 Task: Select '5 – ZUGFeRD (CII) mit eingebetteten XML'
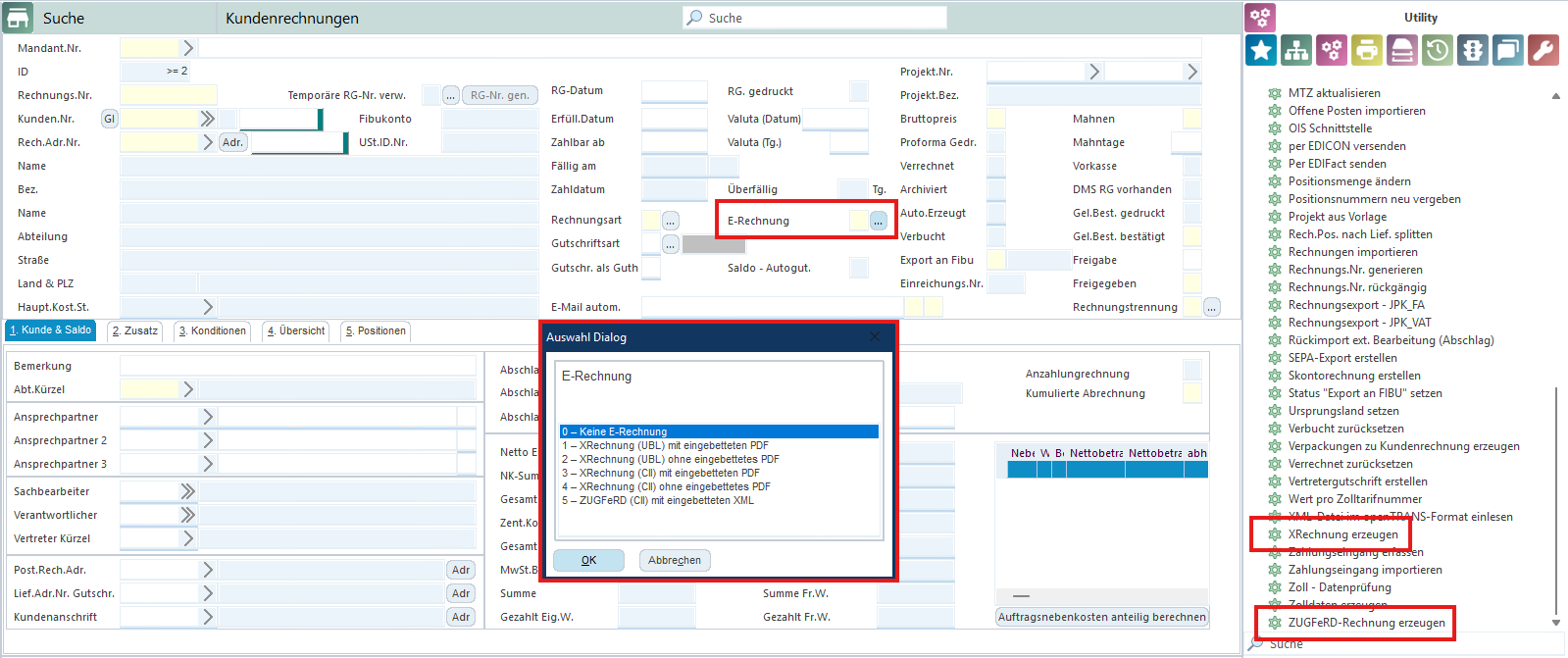click(658, 500)
